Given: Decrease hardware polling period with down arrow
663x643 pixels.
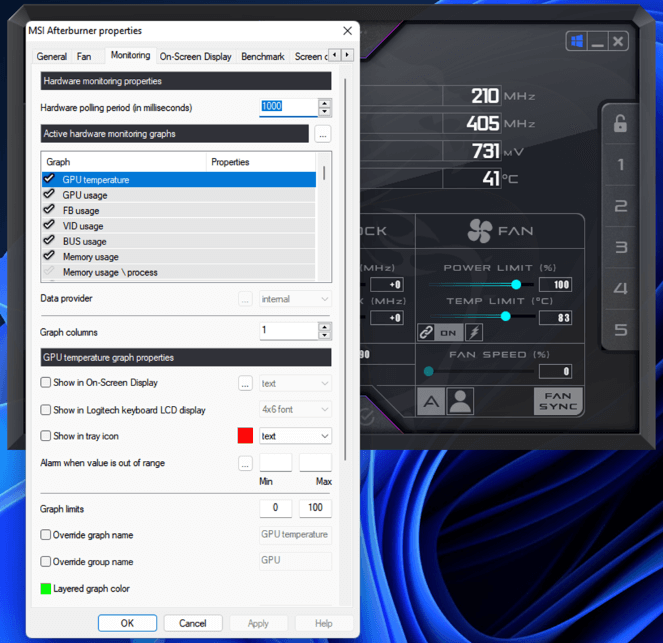Looking at the screenshot, I should click(324, 112).
